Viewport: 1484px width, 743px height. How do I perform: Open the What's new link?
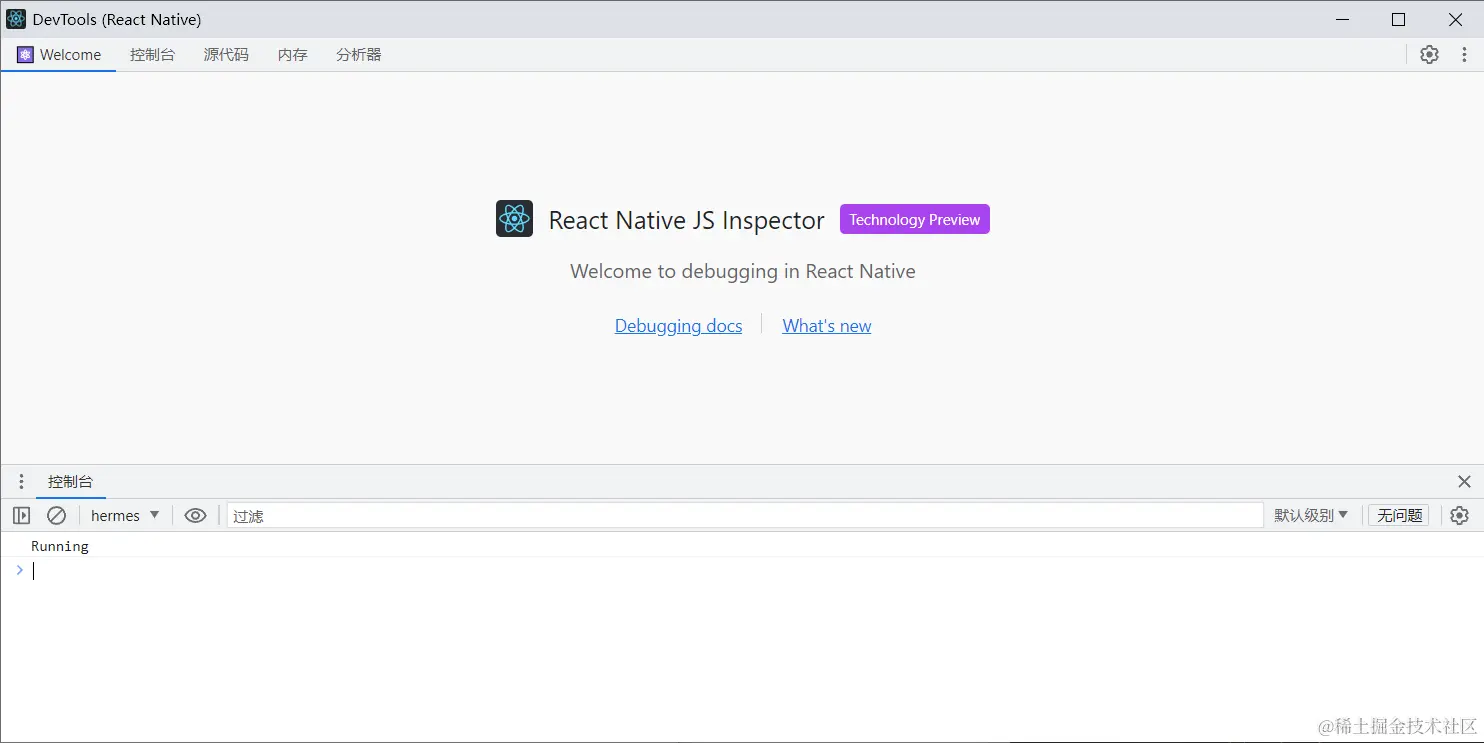coord(827,326)
